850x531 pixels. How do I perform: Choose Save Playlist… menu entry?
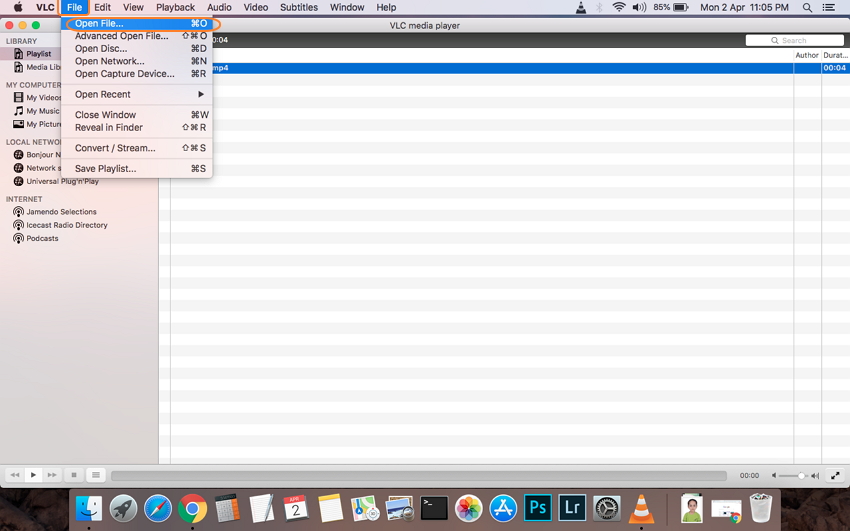137,169
